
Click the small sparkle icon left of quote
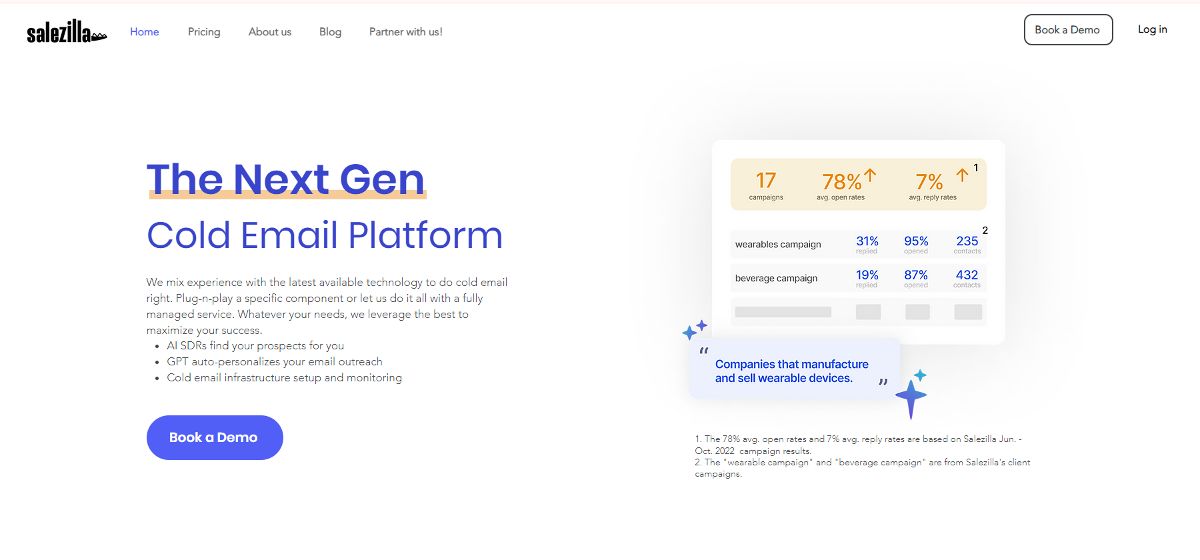(694, 330)
